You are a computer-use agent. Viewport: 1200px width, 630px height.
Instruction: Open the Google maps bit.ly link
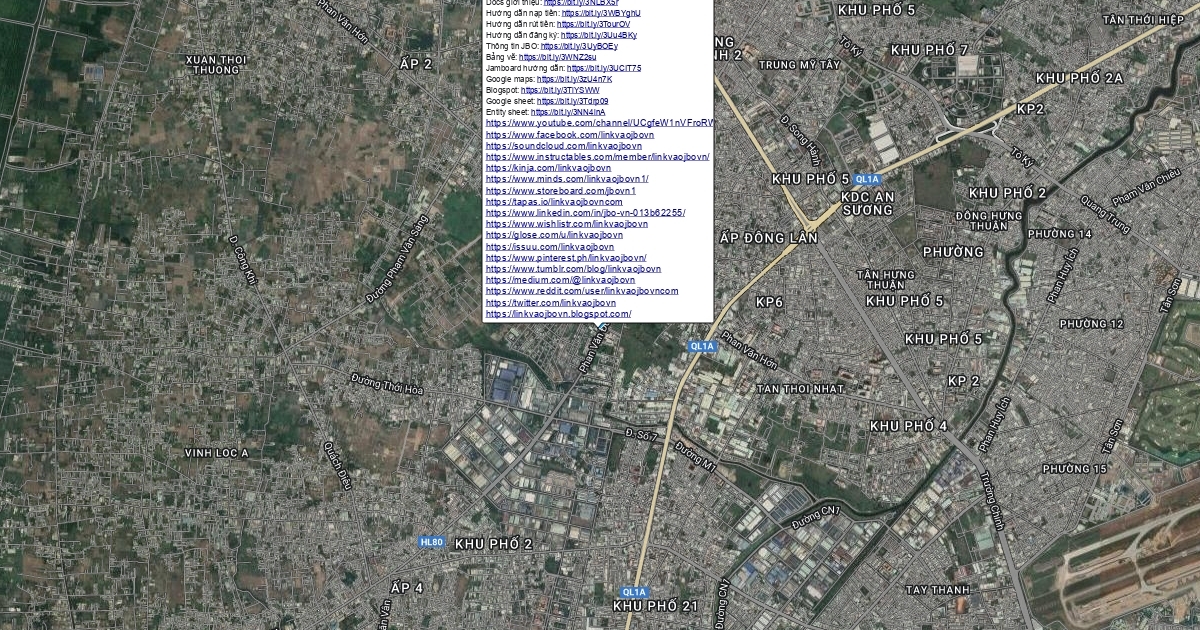[x=574, y=79]
